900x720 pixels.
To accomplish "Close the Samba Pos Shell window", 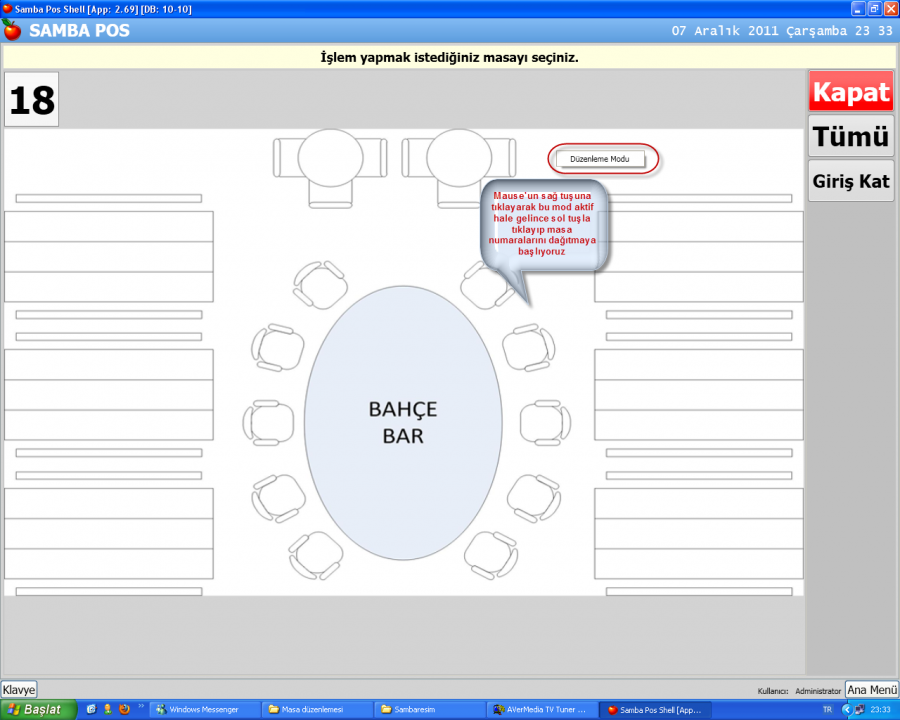I will pyautogui.click(x=891, y=9).
